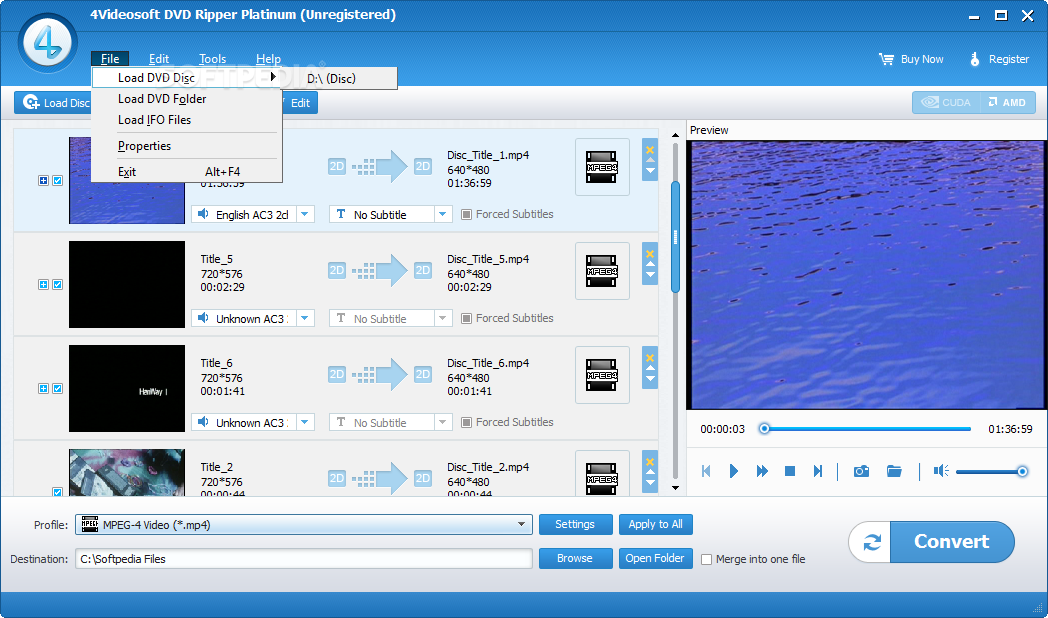Enable Forced Subtitles for Disc_Title_6
Screen dimensions: 1048x618
(x=467, y=423)
